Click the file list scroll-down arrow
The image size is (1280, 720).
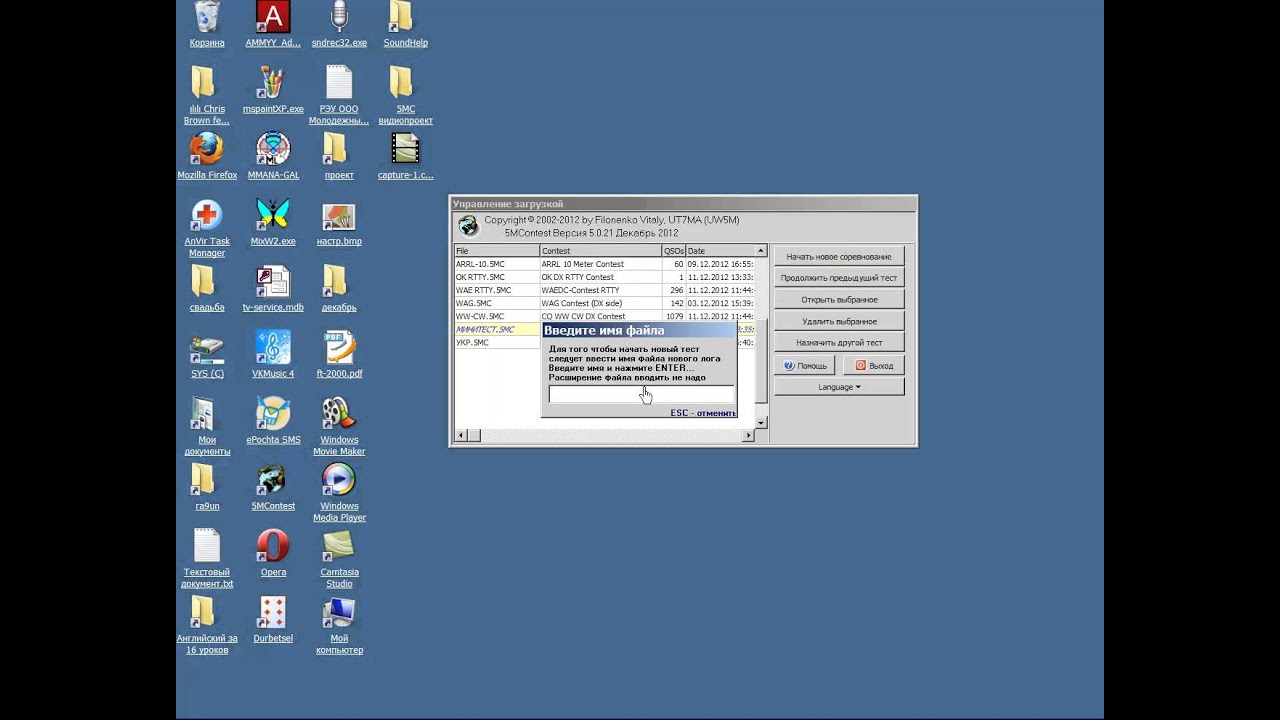(x=761, y=423)
